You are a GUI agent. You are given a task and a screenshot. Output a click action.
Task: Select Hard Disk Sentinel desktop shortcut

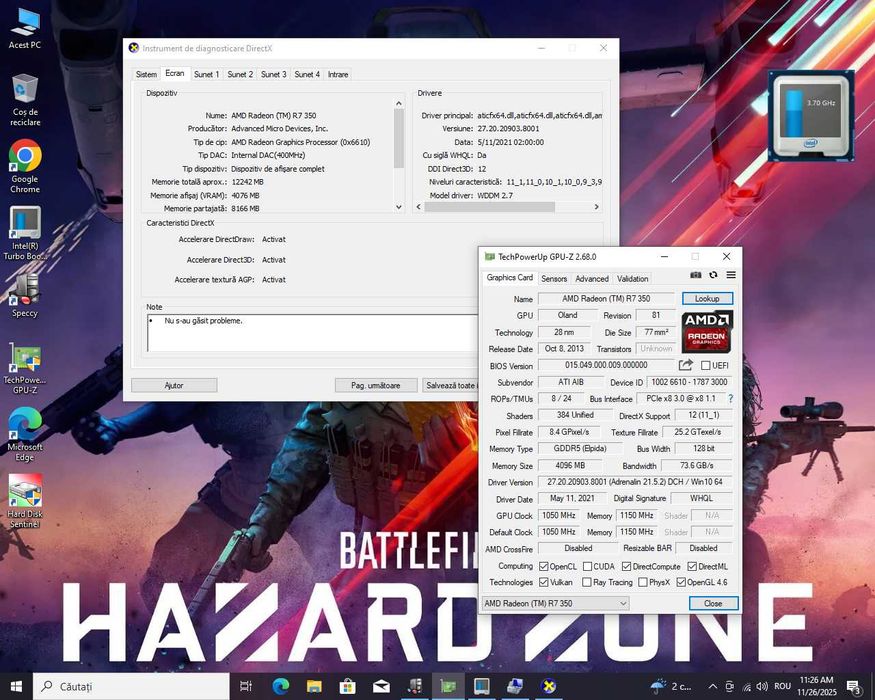point(25,501)
